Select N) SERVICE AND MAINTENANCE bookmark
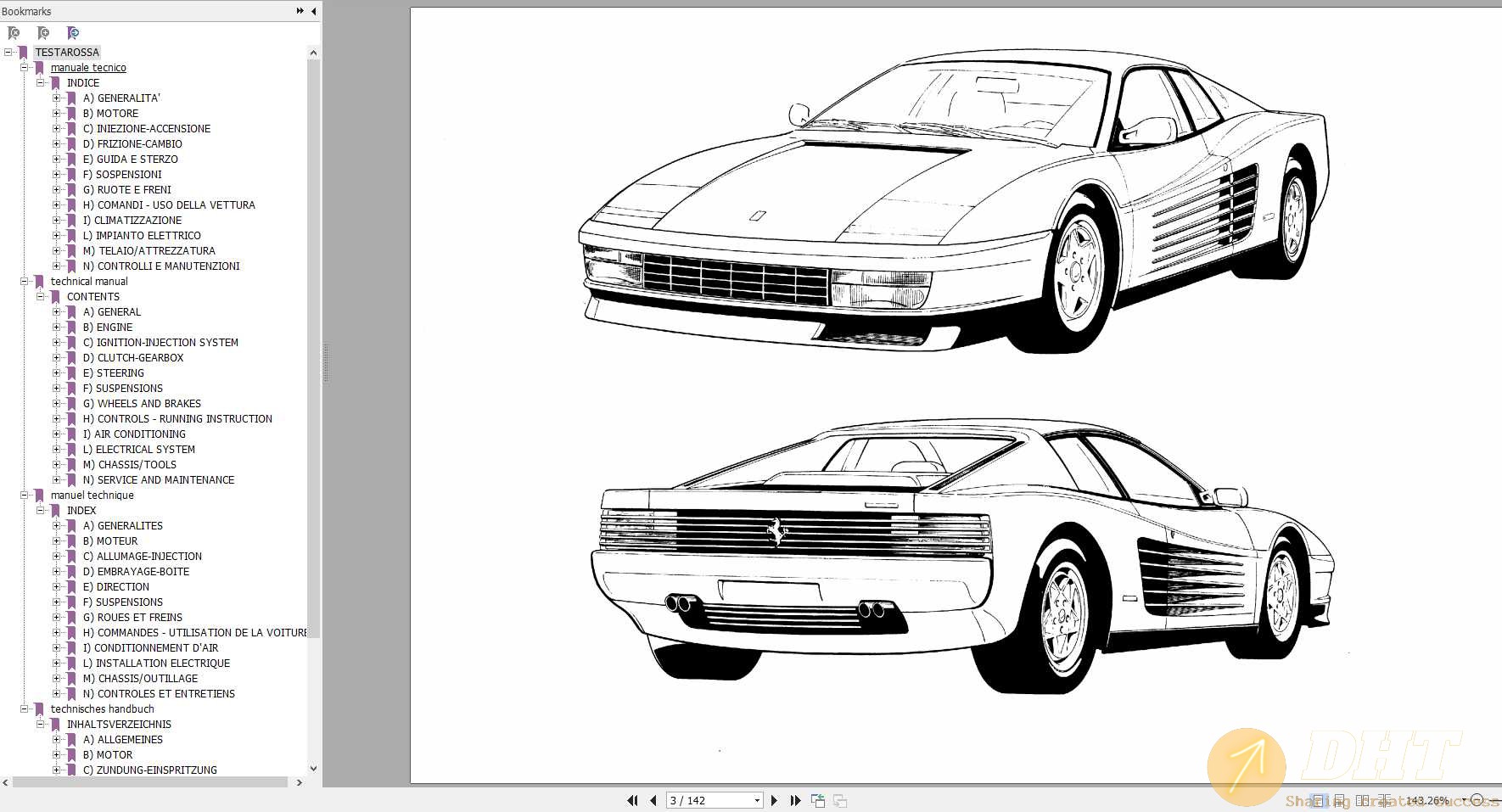This screenshot has height=812, width=1502. coord(159,480)
